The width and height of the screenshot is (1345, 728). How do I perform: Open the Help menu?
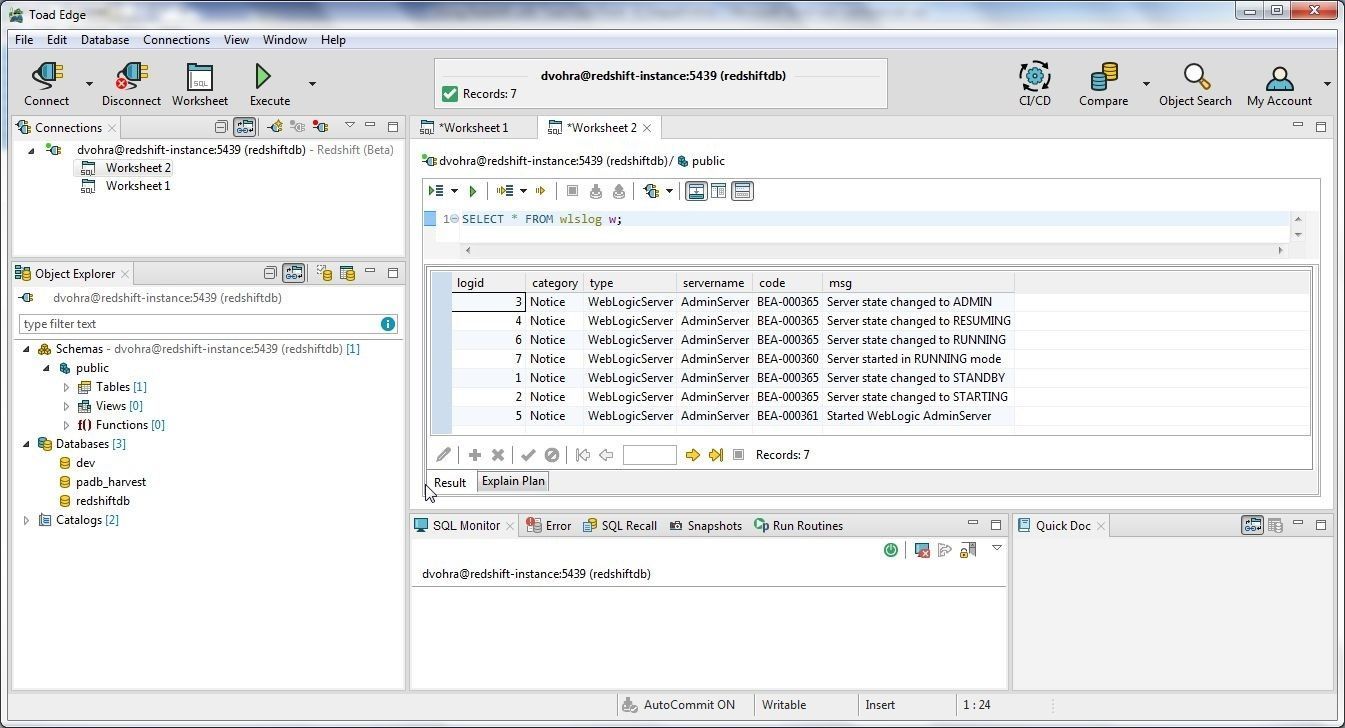333,40
